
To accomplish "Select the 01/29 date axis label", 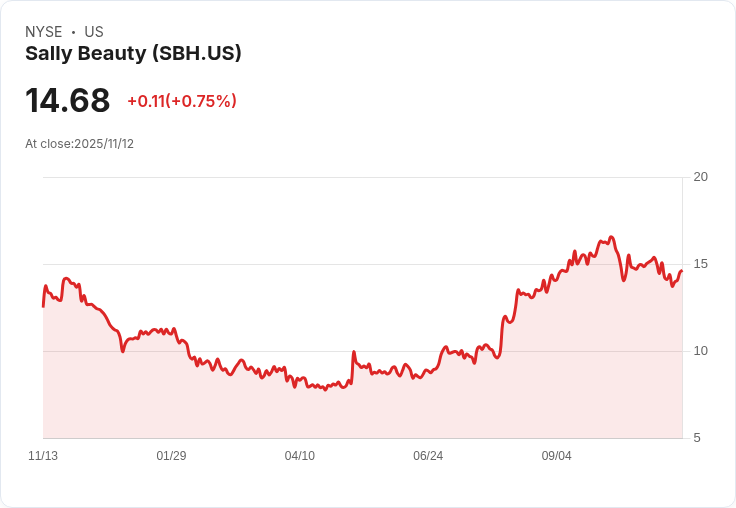I will (171, 456).
